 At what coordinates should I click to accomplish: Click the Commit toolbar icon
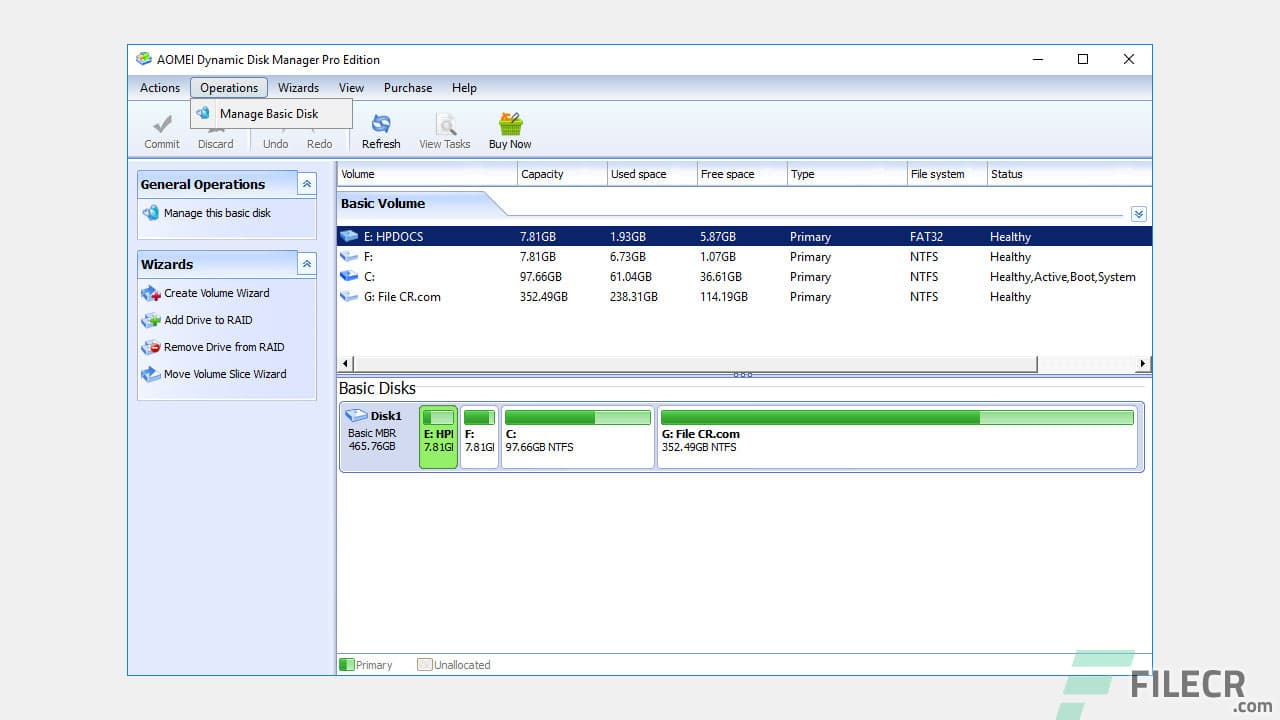click(161, 124)
